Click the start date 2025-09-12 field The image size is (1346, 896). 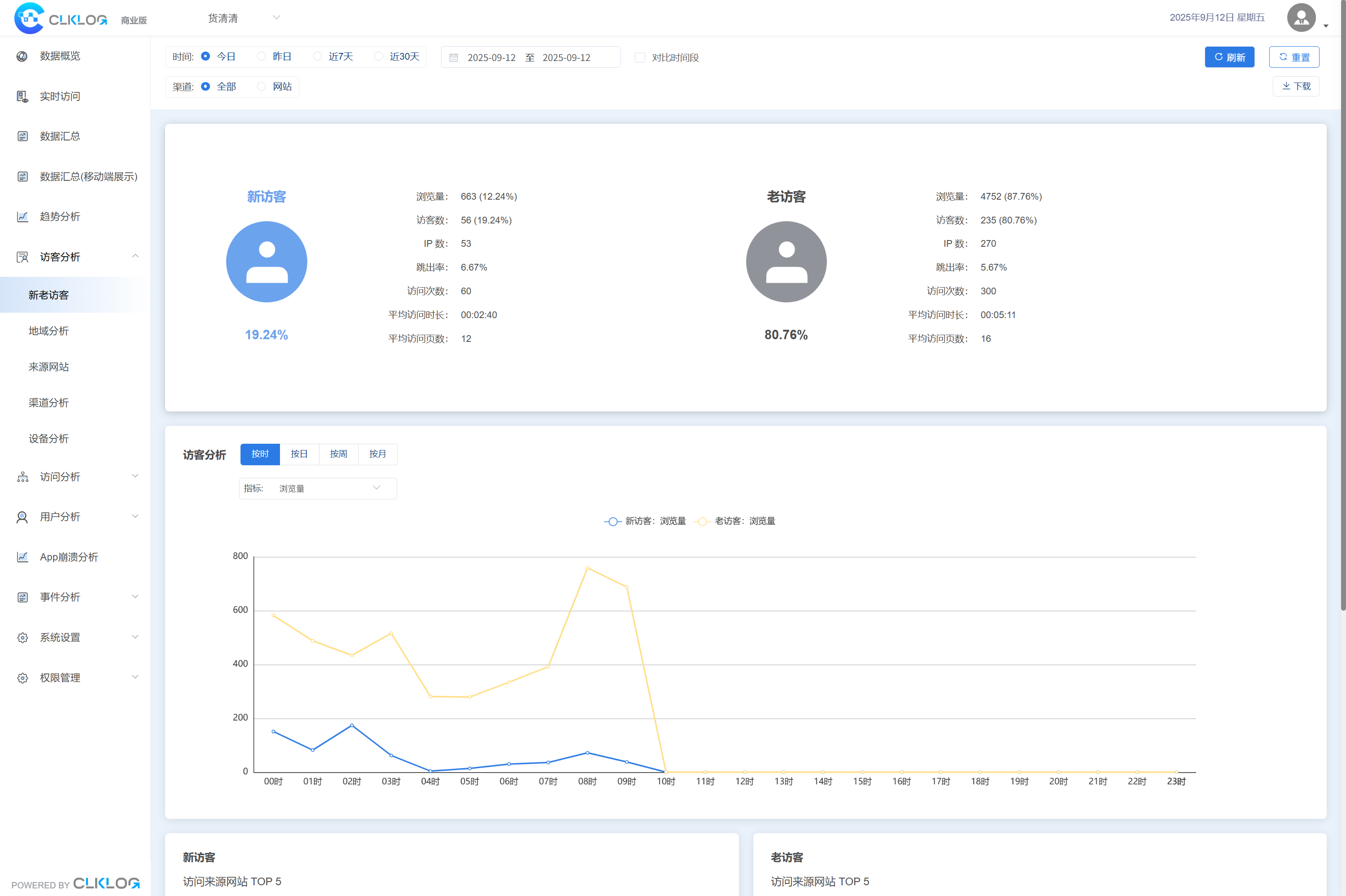click(x=491, y=58)
